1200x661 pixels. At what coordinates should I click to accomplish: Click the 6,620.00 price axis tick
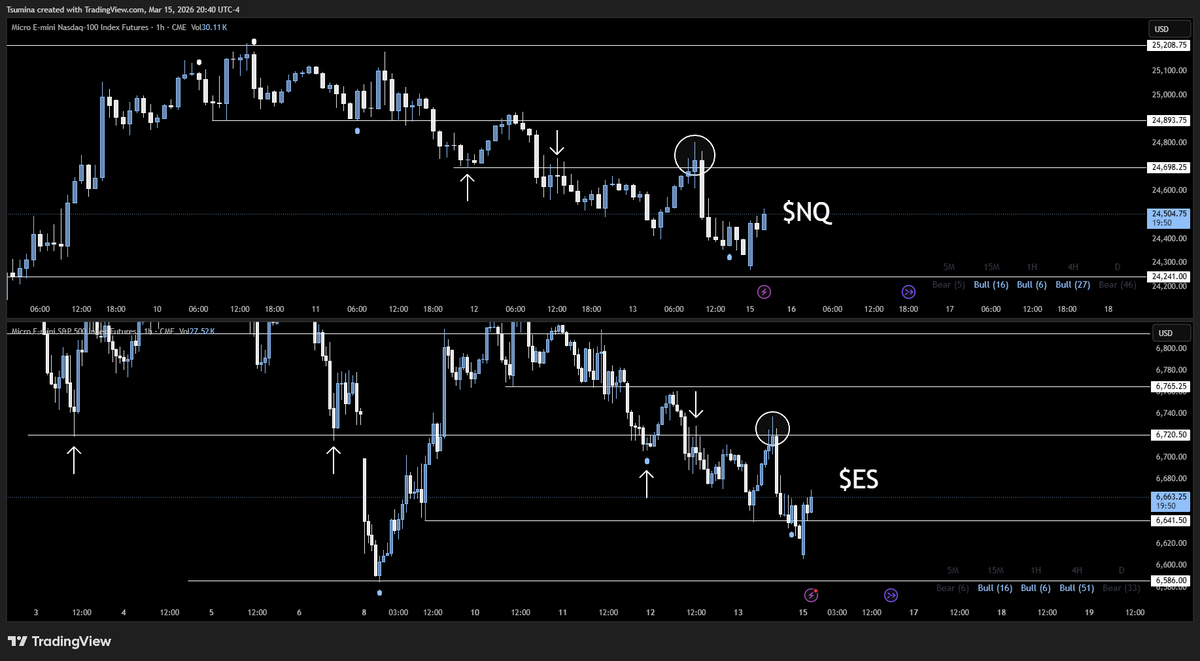(x=1171, y=543)
